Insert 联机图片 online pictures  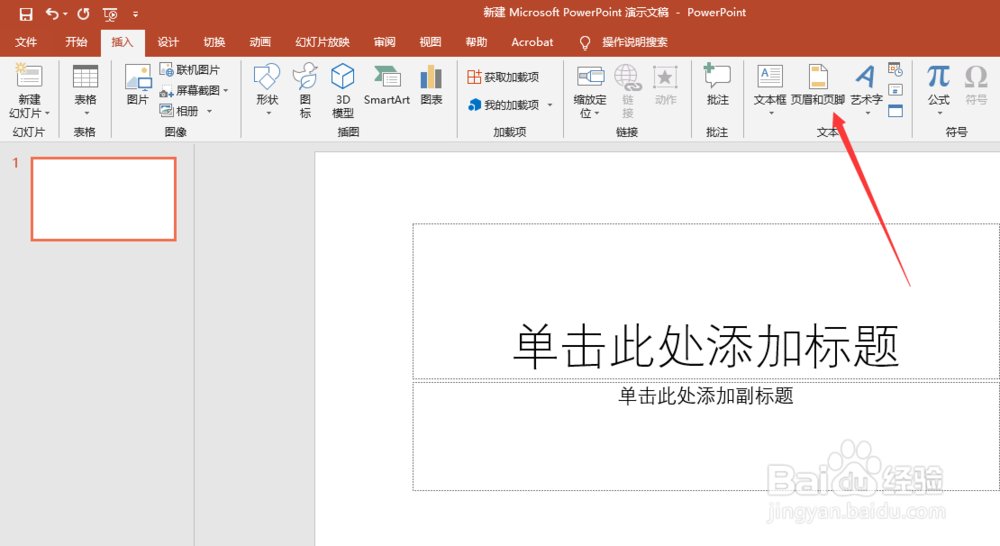[189, 70]
